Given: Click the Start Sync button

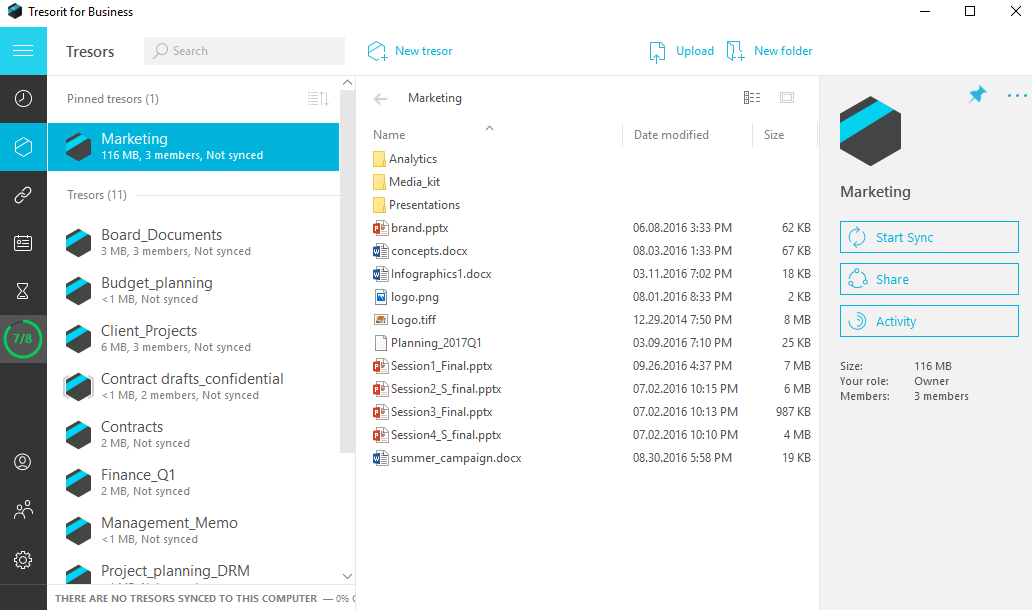Looking at the screenshot, I should [929, 237].
